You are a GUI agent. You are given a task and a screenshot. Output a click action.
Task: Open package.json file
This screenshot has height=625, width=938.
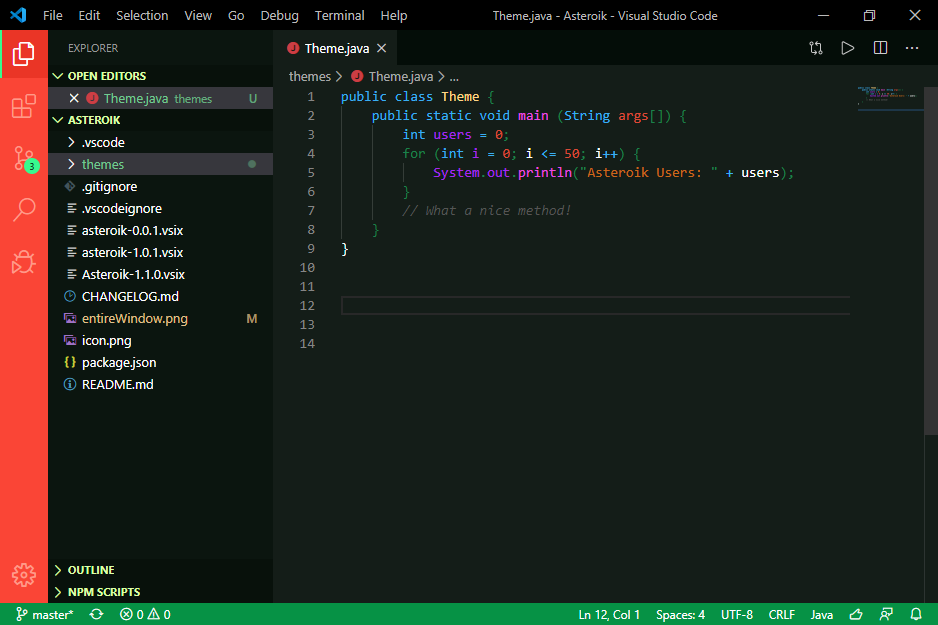(x=160, y=362)
